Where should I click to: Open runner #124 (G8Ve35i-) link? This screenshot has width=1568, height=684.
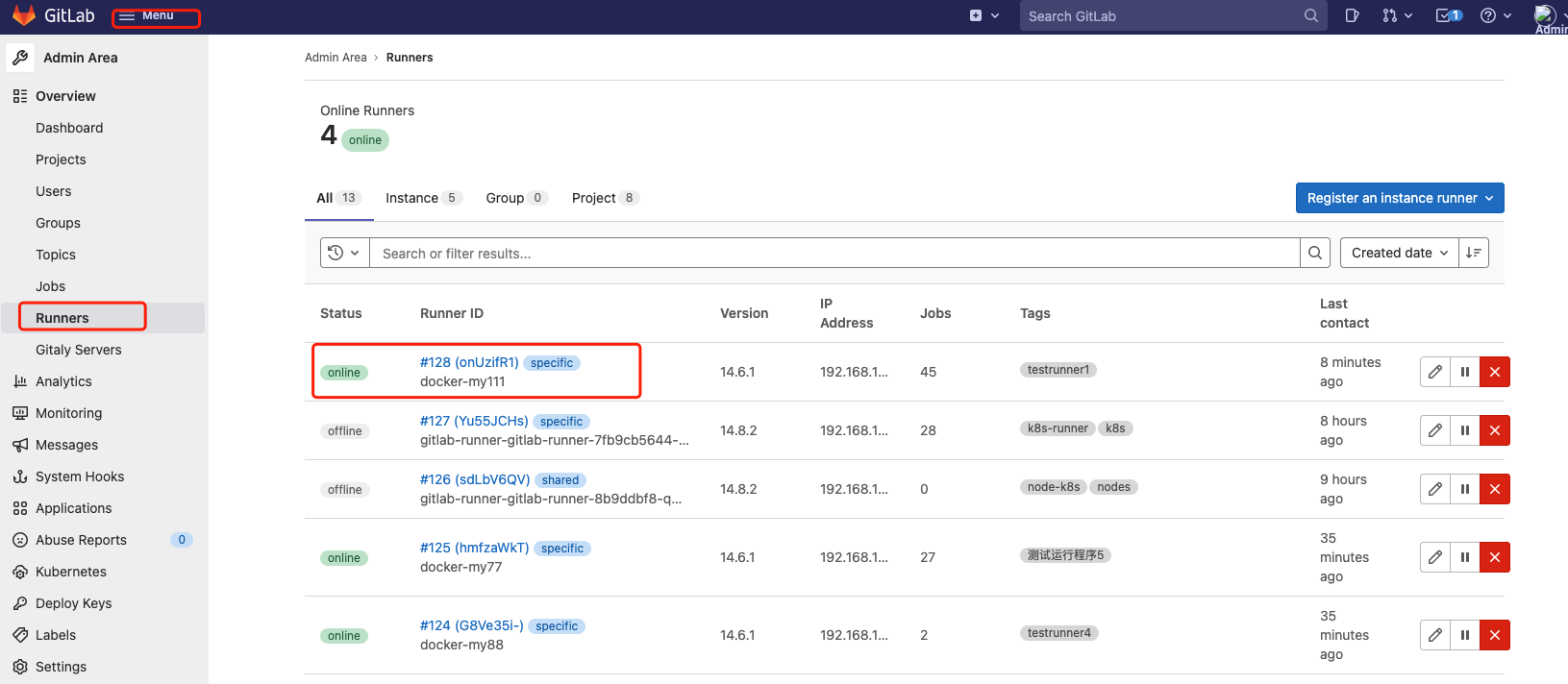tap(472, 625)
